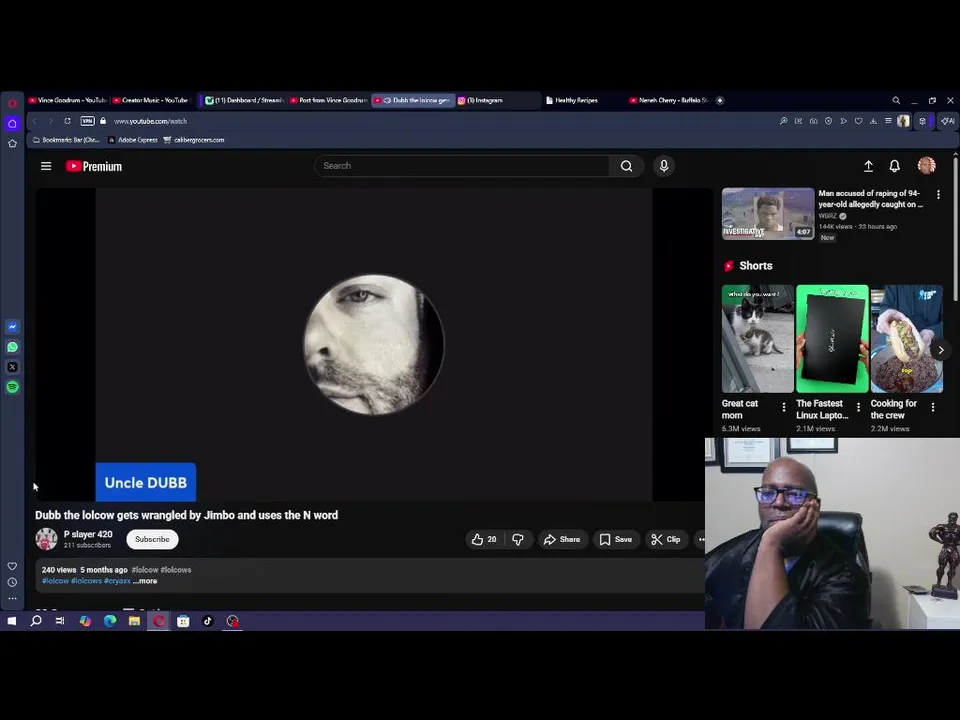Viewport: 960px width, 720px height.
Task: Open Task View on the taskbar
Action: (x=60, y=621)
